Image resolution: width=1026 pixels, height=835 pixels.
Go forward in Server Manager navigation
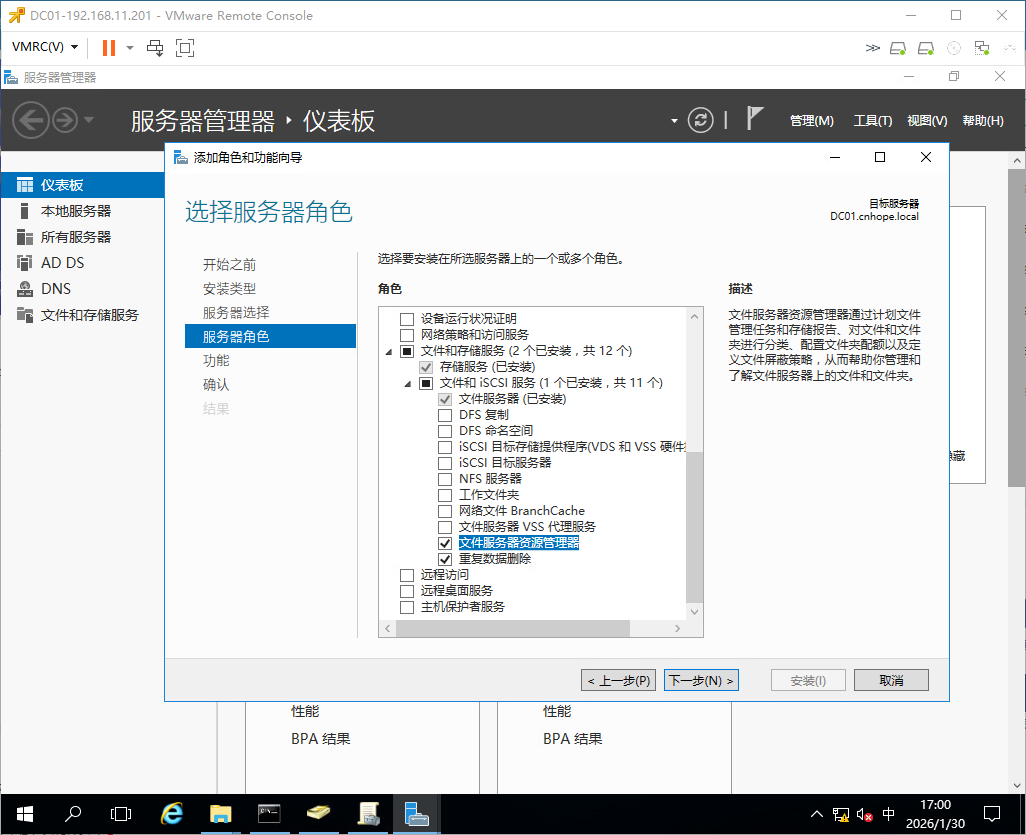coord(65,120)
